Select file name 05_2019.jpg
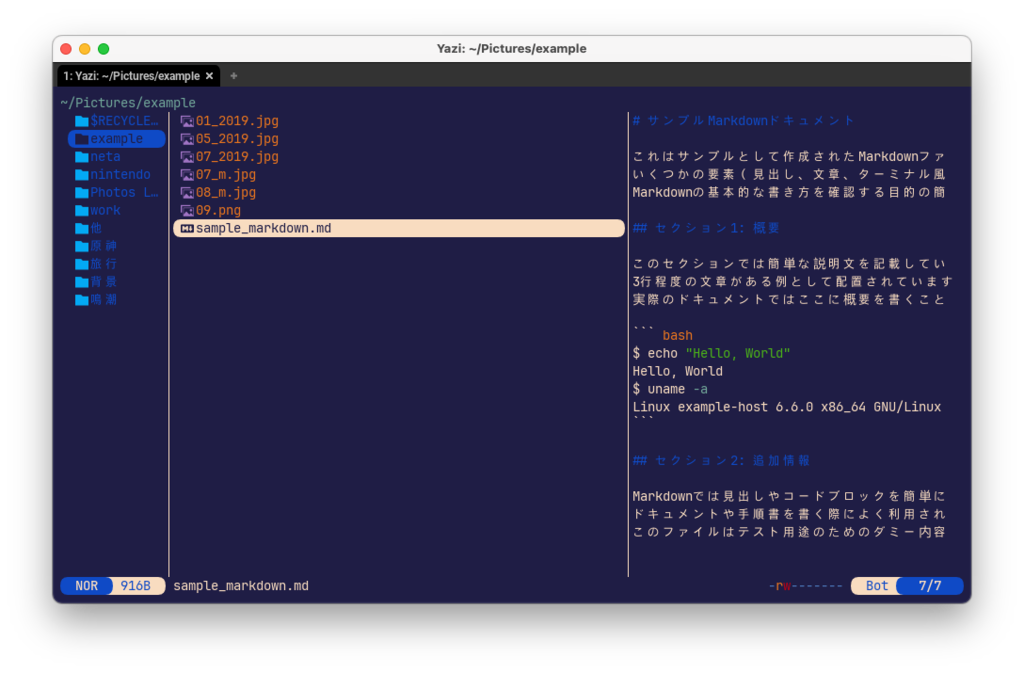Image resolution: width=1024 pixels, height=673 pixels. pos(237,138)
